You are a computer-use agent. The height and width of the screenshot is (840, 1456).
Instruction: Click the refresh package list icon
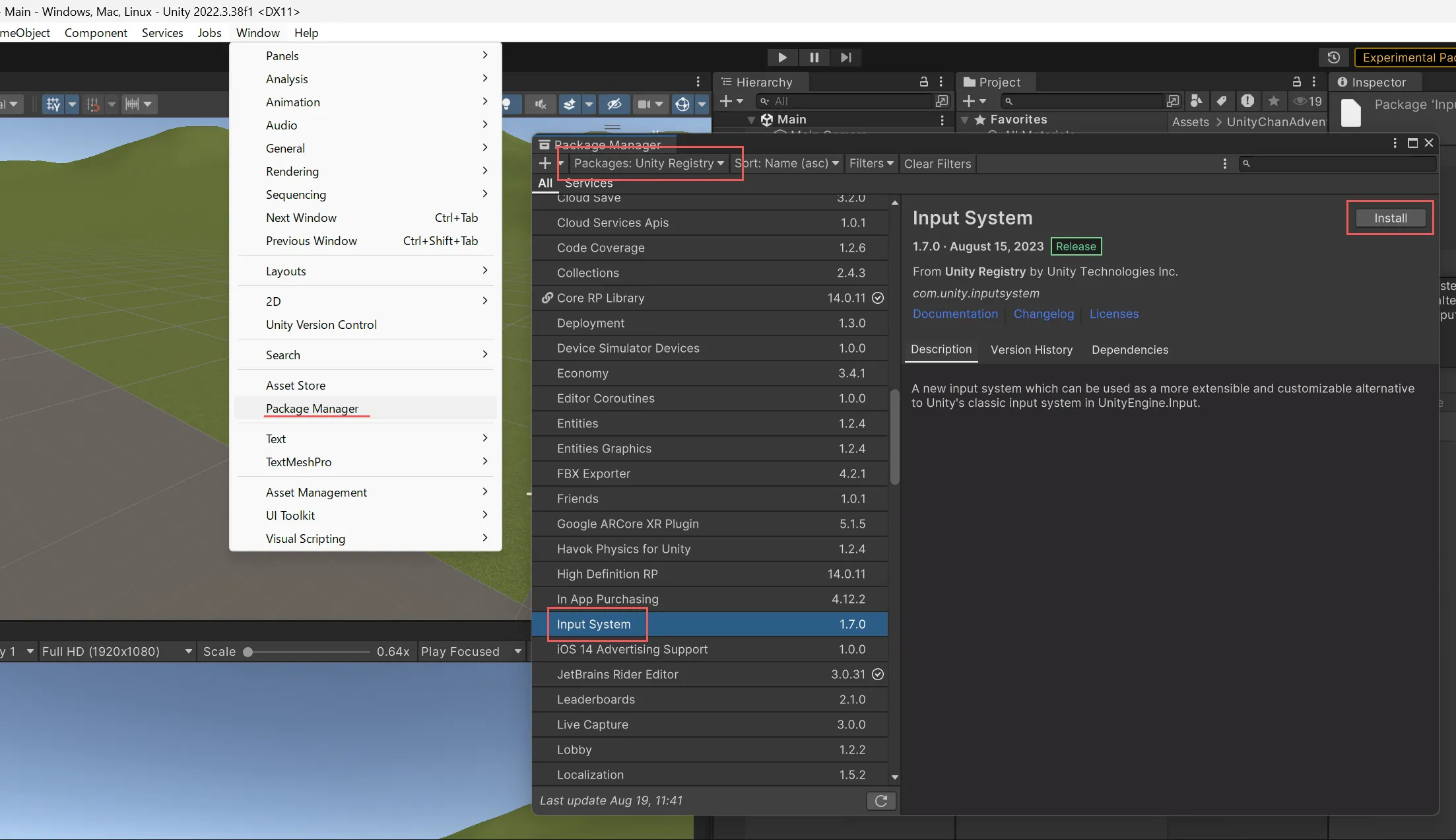(880, 801)
